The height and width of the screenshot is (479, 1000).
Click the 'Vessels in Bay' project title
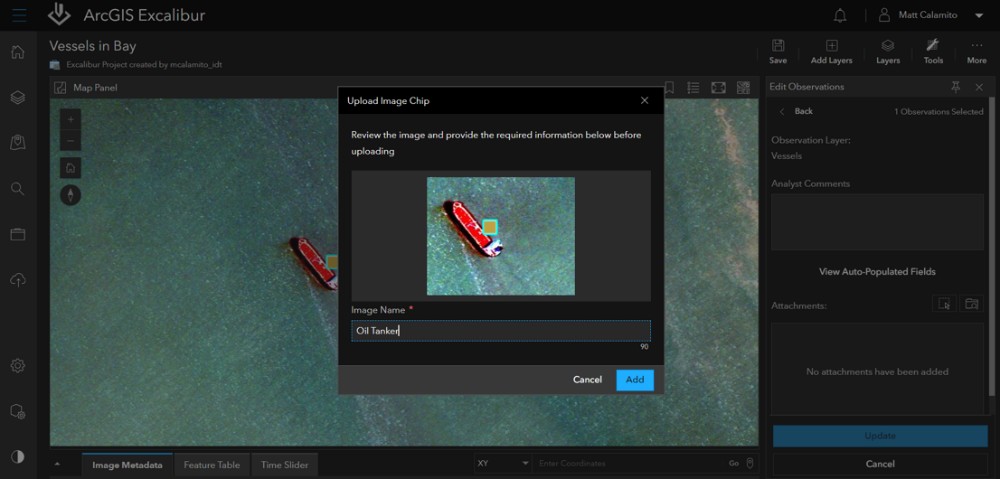93,47
